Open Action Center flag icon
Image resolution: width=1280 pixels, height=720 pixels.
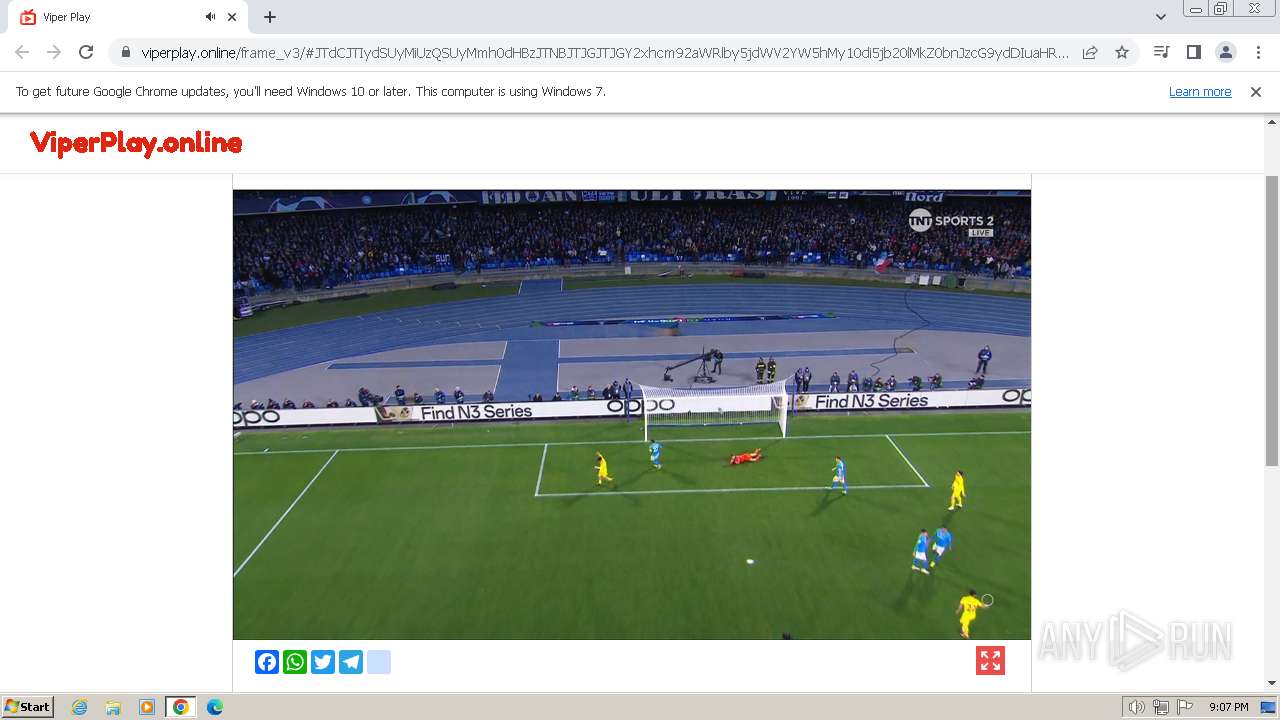1185,707
